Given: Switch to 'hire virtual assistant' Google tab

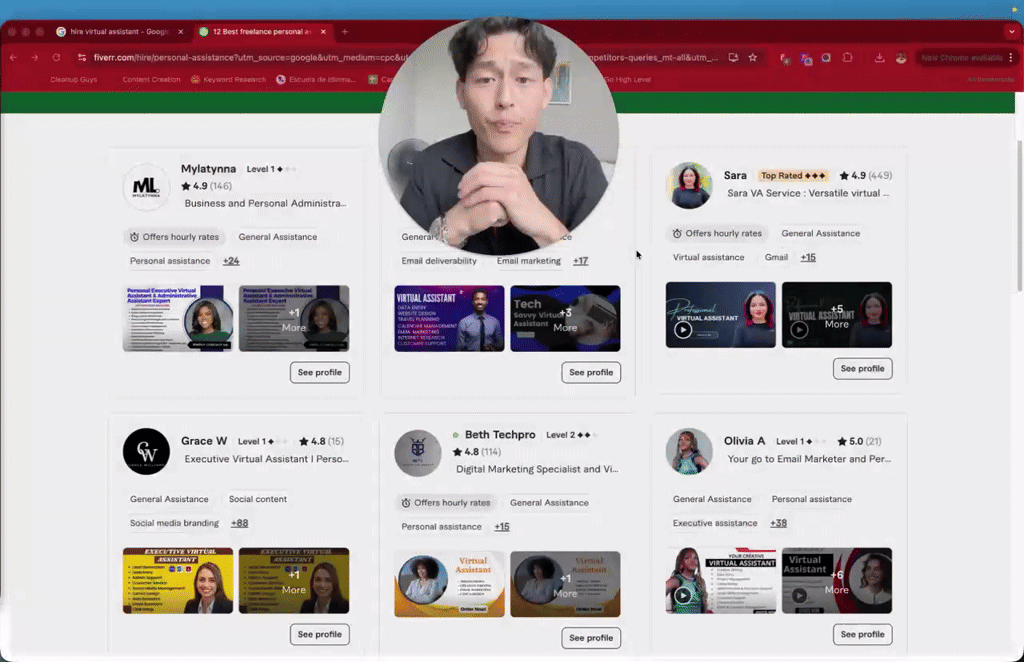Looking at the screenshot, I should click(119, 31).
